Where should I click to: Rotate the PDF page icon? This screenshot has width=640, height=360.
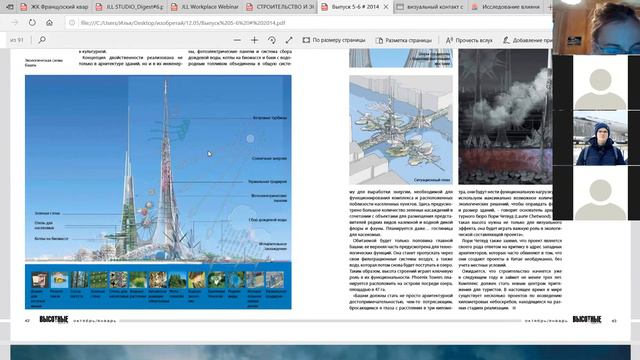[272, 40]
